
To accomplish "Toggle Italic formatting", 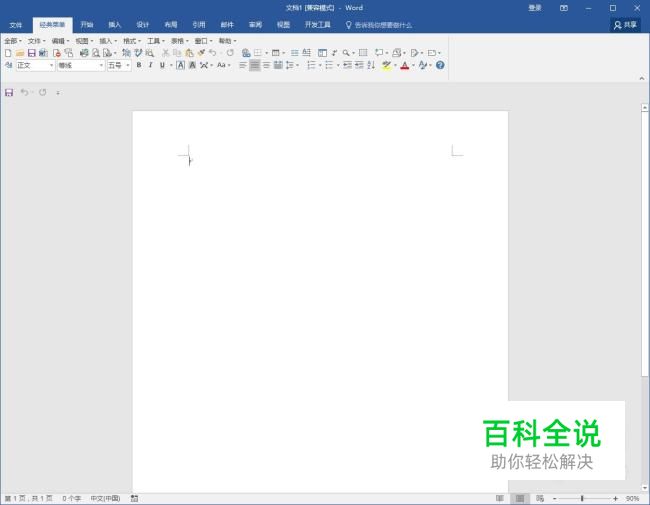I will [150, 65].
